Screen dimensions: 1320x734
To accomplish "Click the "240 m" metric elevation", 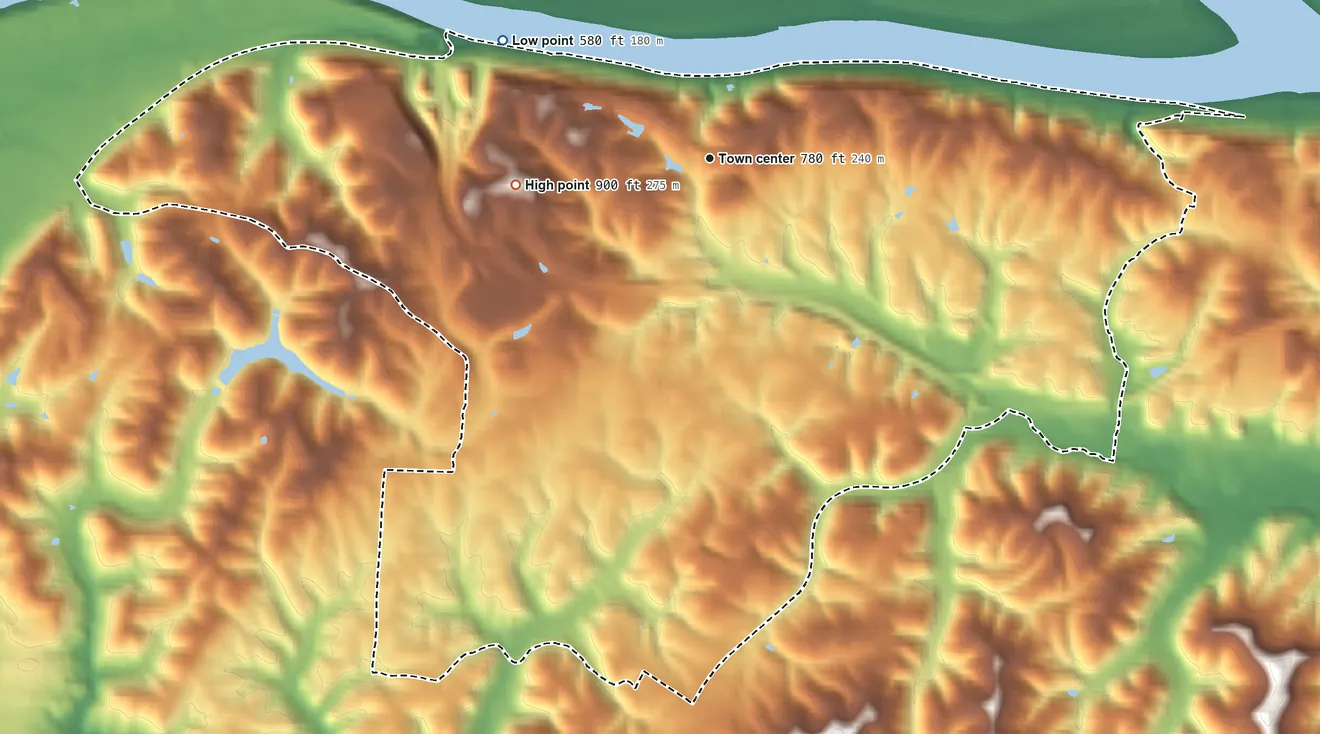I will (x=867, y=159).
